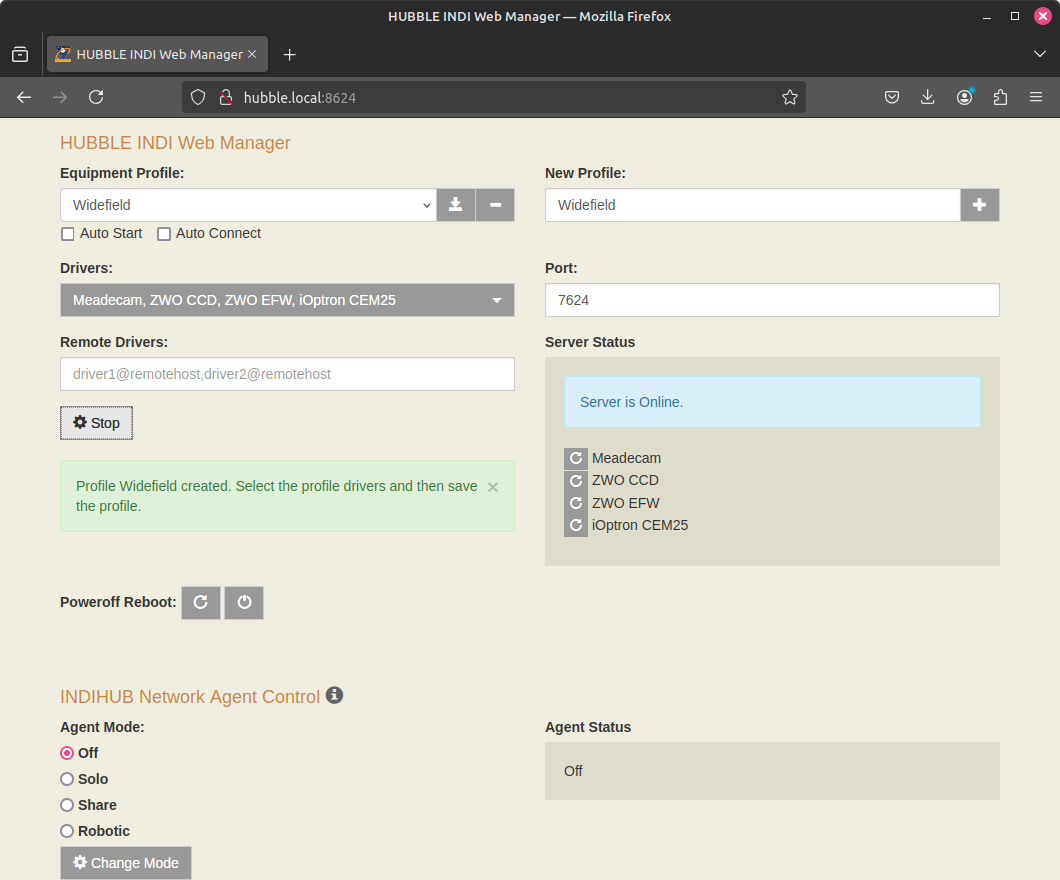Viewport: 1060px width, 880px height.
Task: Restart the Meadecam driver
Action: point(576,458)
